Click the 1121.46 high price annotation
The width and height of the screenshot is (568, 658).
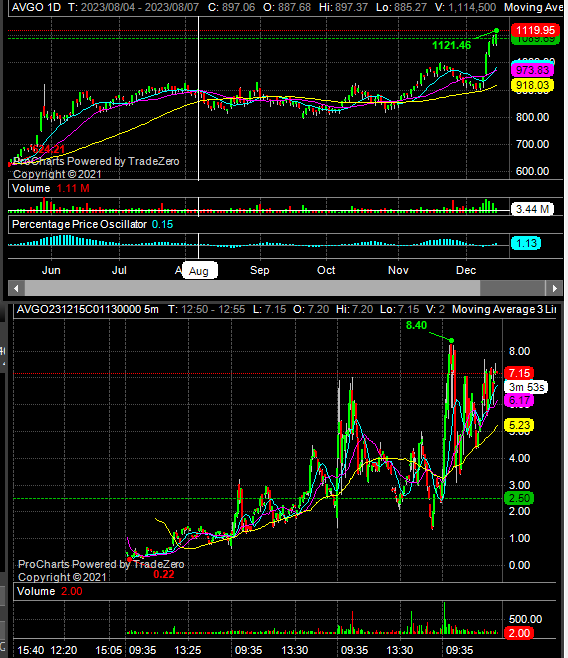(451, 45)
